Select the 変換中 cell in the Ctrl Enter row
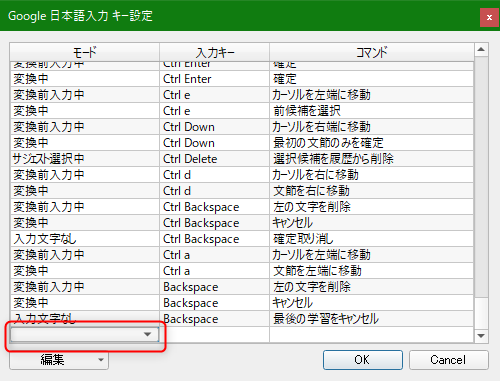Image resolution: width=500 pixels, height=381 pixels. [85, 79]
